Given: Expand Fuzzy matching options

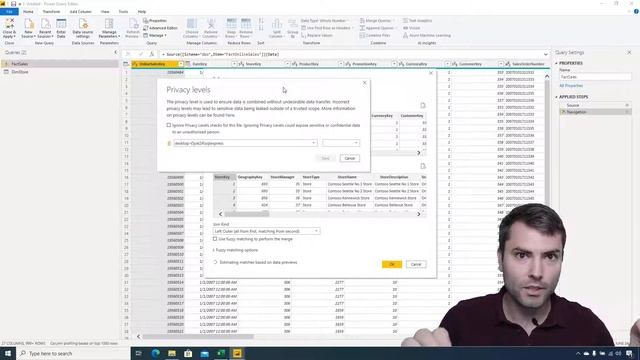Looking at the screenshot, I should coord(236,250).
